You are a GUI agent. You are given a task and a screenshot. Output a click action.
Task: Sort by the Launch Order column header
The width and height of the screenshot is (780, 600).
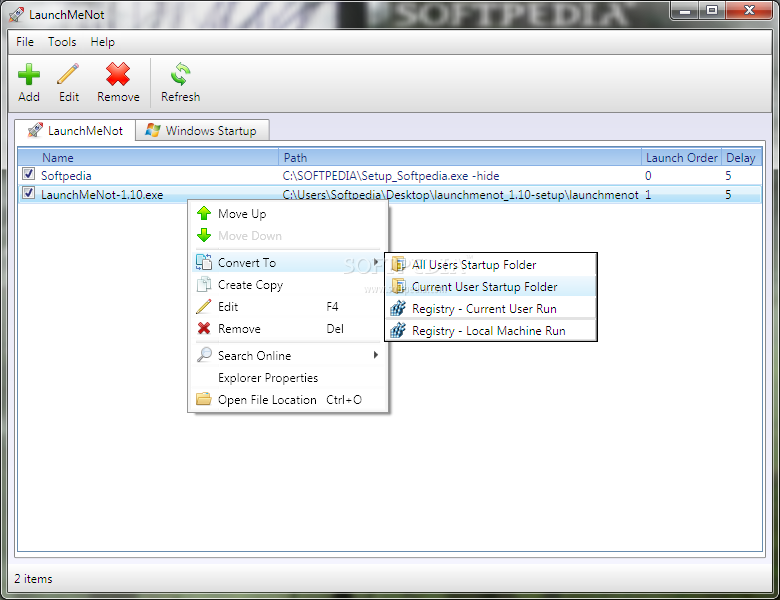click(682, 158)
